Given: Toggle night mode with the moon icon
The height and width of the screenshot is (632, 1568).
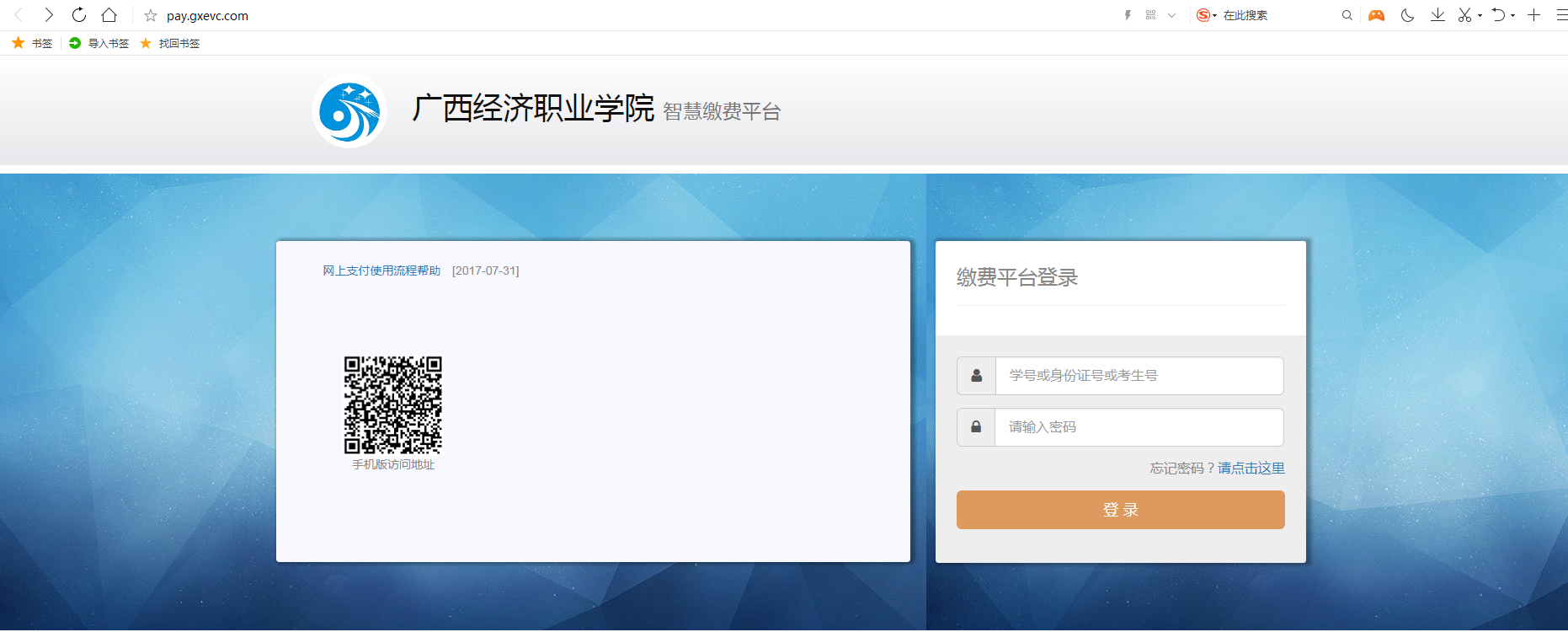Looking at the screenshot, I should coord(1407,15).
